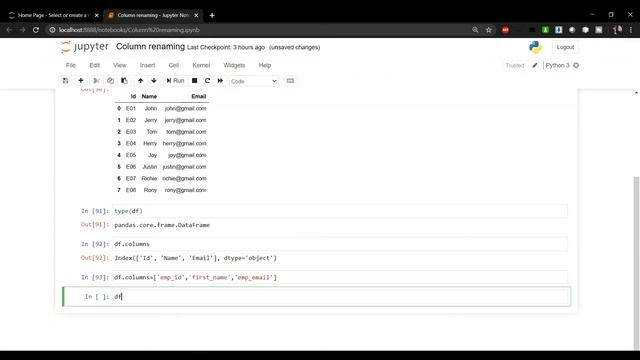The width and height of the screenshot is (640, 360).
Task: Switch to the Home Page browser tab
Action: pos(52,16)
